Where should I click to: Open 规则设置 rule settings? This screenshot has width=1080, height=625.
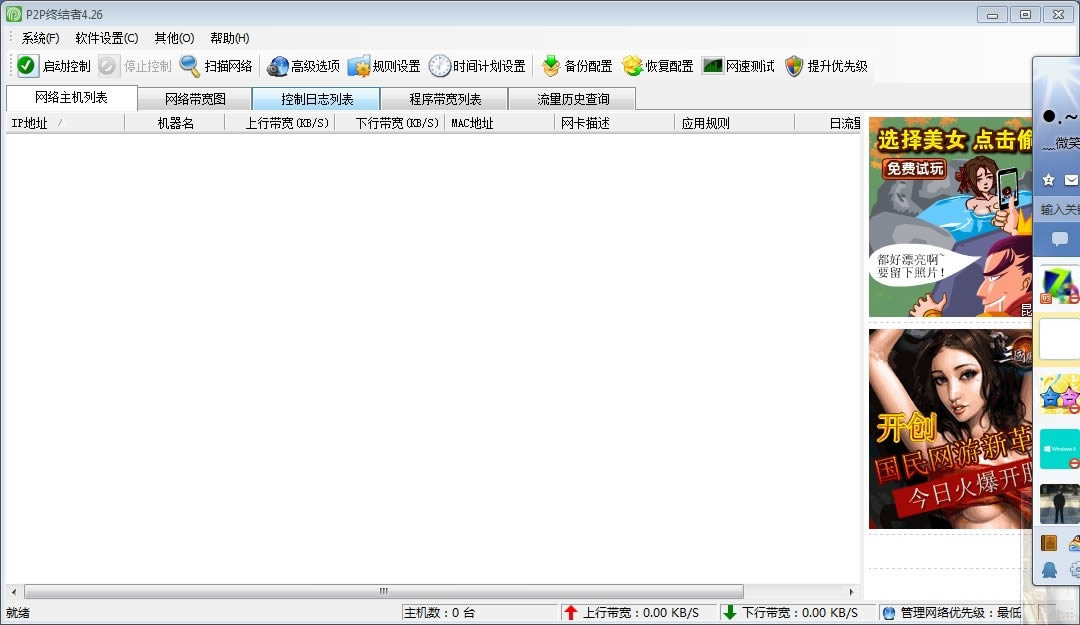[x=385, y=66]
